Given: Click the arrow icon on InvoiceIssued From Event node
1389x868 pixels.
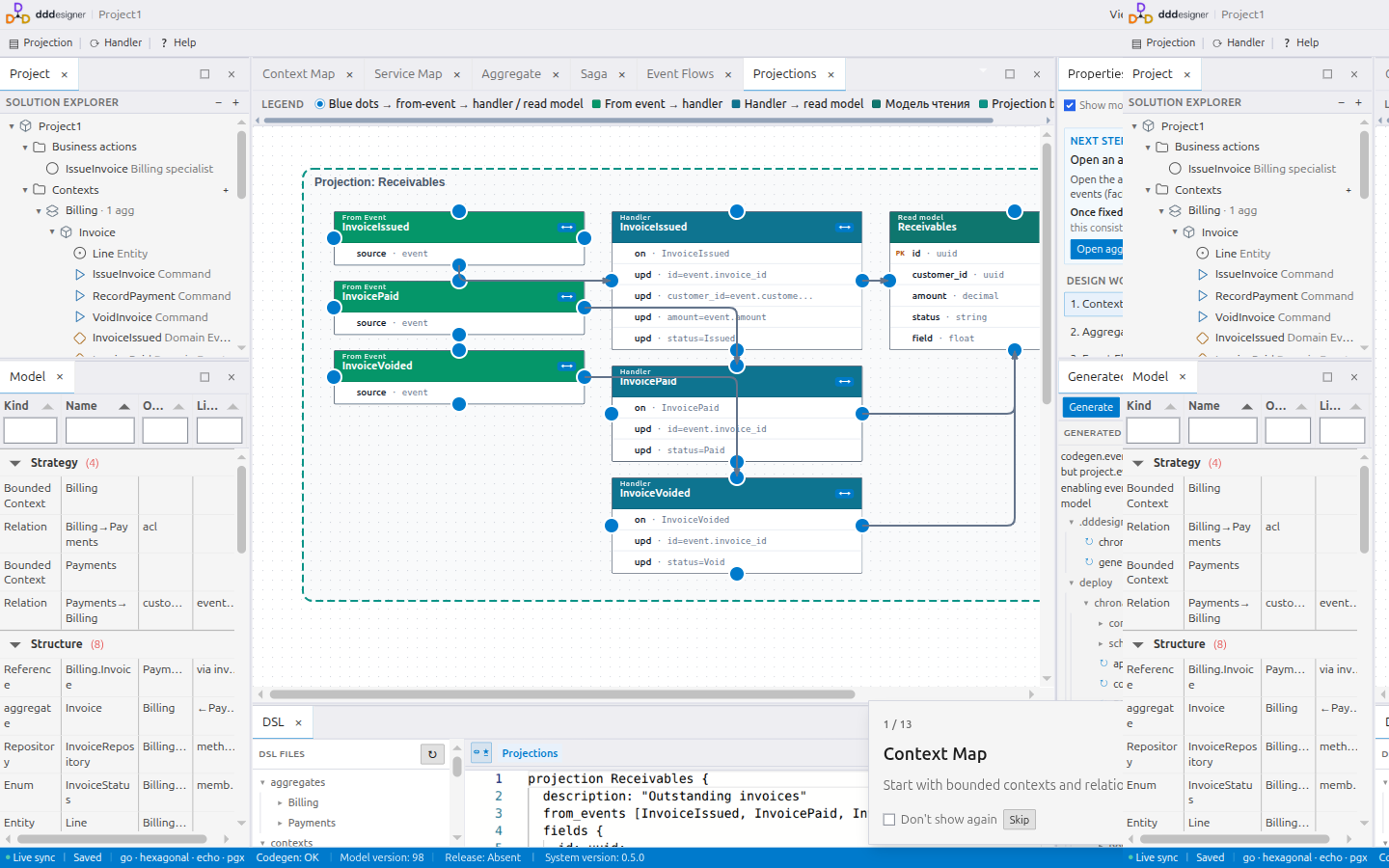Looking at the screenshot, I should pos(566,228).
